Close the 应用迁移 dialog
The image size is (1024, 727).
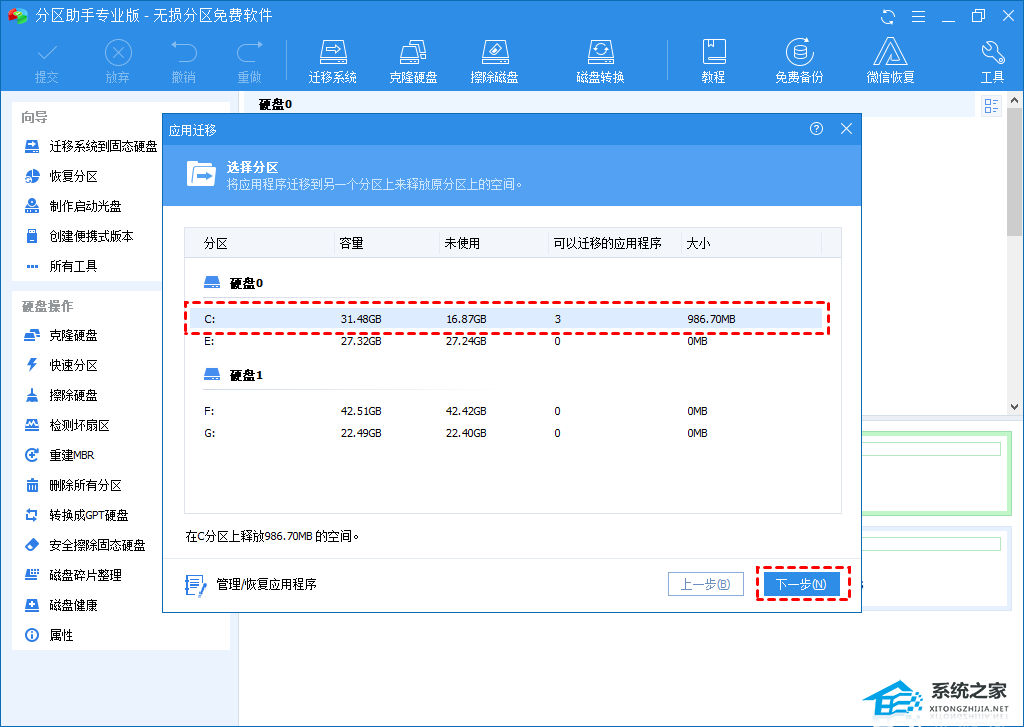click(x=846, y=129)
